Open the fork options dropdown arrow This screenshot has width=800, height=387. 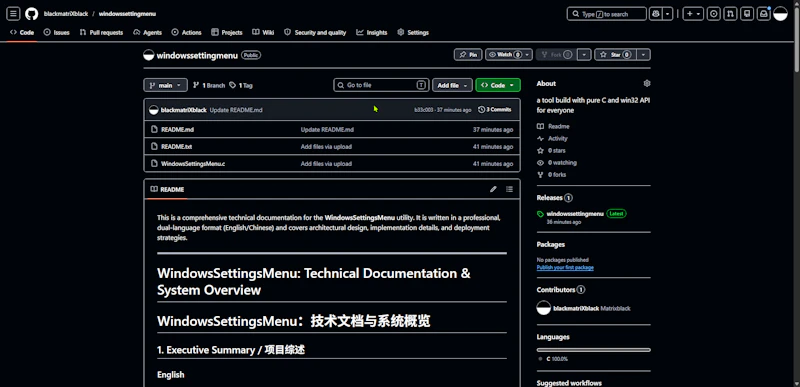pos(585,55)
